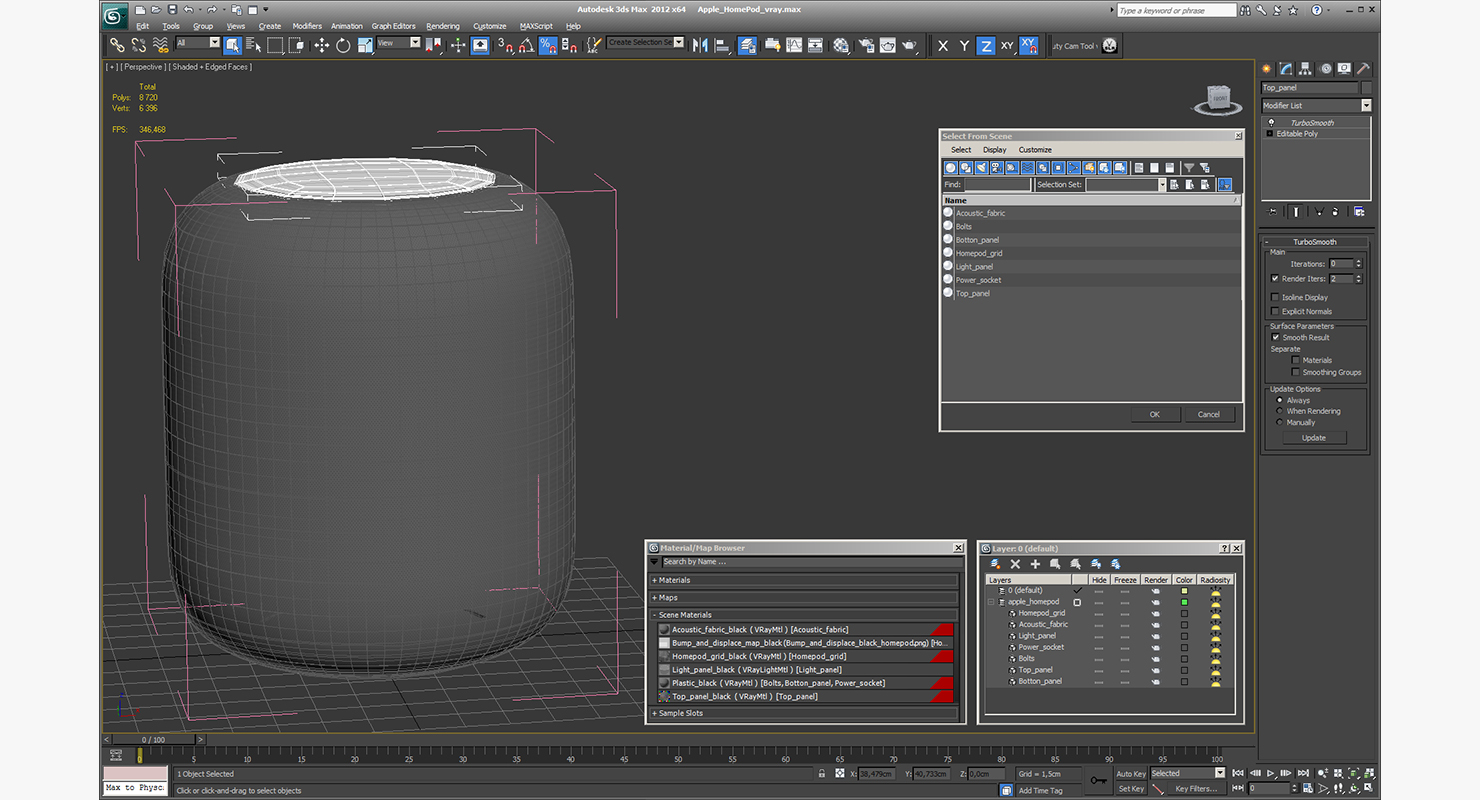Click the Pin Stack icon
The width and height of the screenshot is (1480, 800).
[1273, 211]
